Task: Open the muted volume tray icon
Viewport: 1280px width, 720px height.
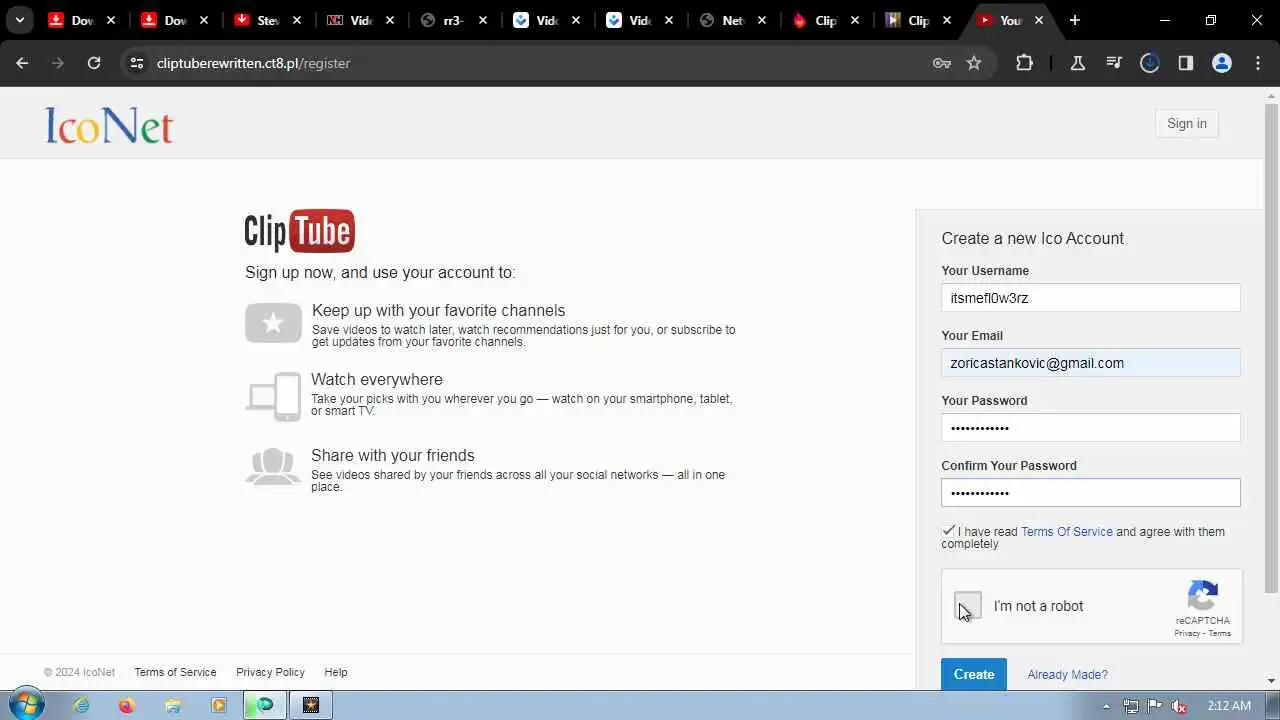Action: [x=1178, y=705]
